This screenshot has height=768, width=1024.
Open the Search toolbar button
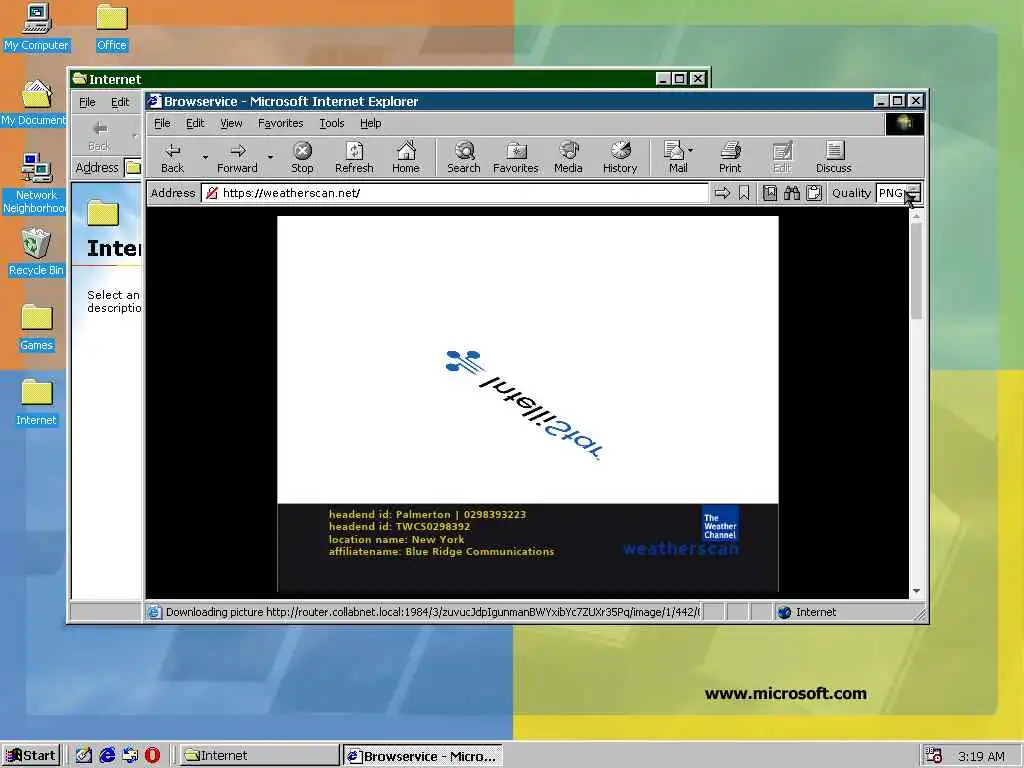tap(464, 157)
